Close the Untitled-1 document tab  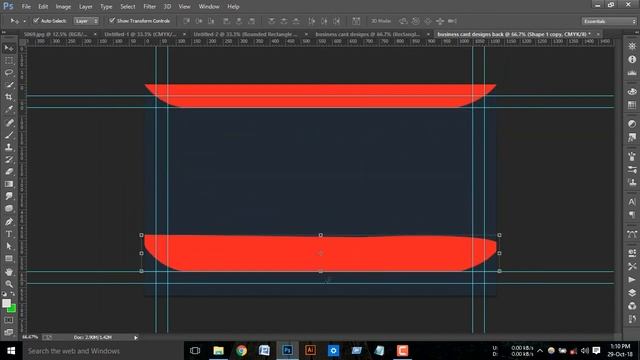point(184,34)
